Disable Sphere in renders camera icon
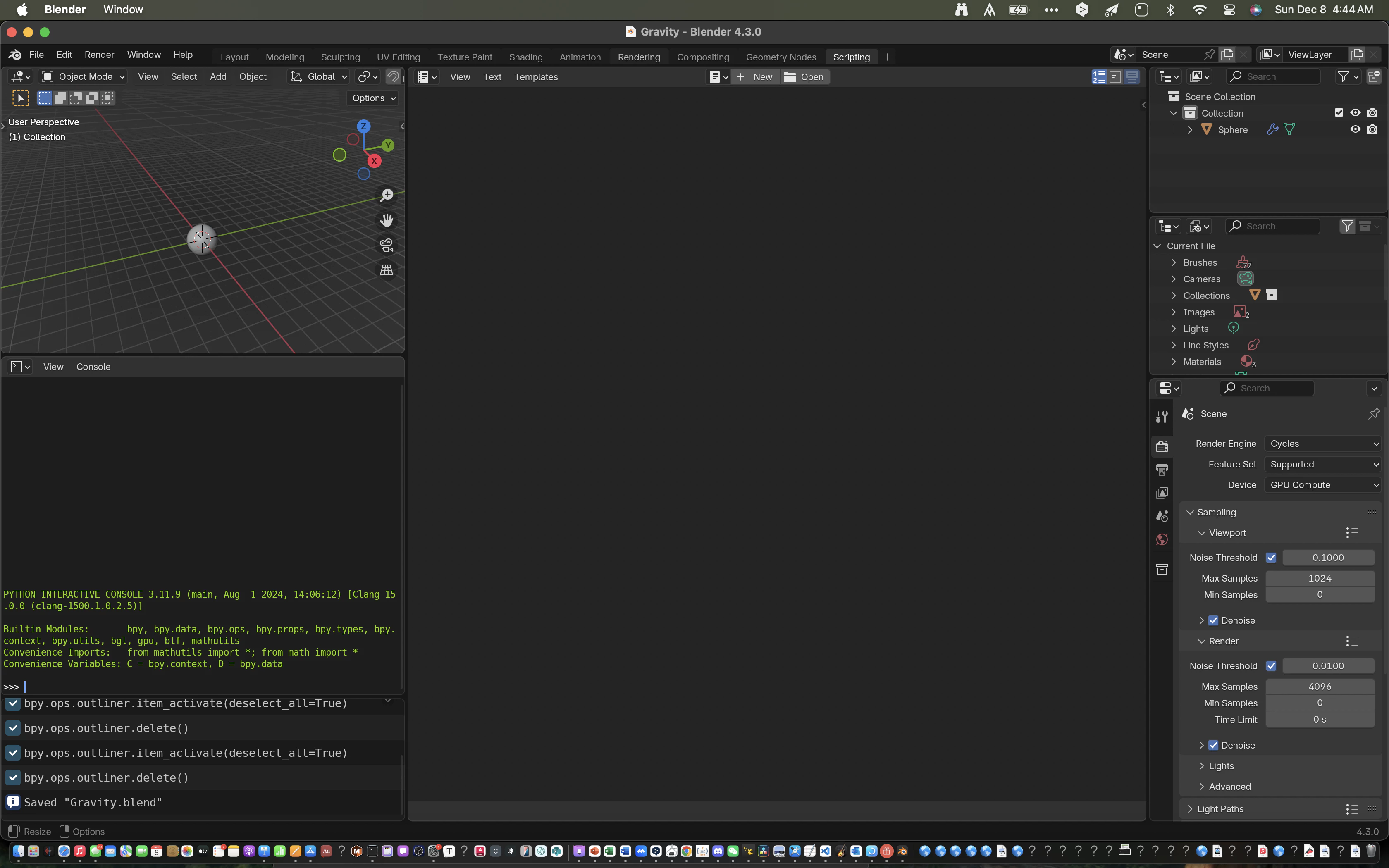Image resolution: width=1389 pixels, height=868 pixels. (1372, 130)
